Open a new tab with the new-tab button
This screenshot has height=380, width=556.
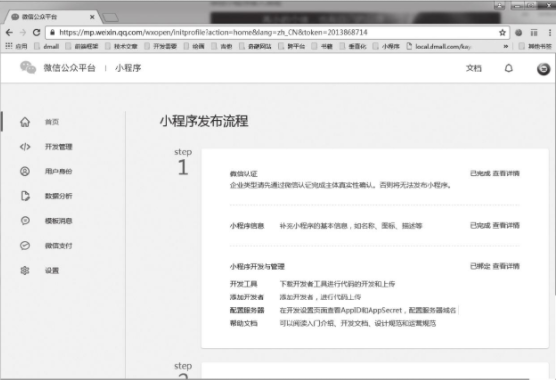pos(110,17)
